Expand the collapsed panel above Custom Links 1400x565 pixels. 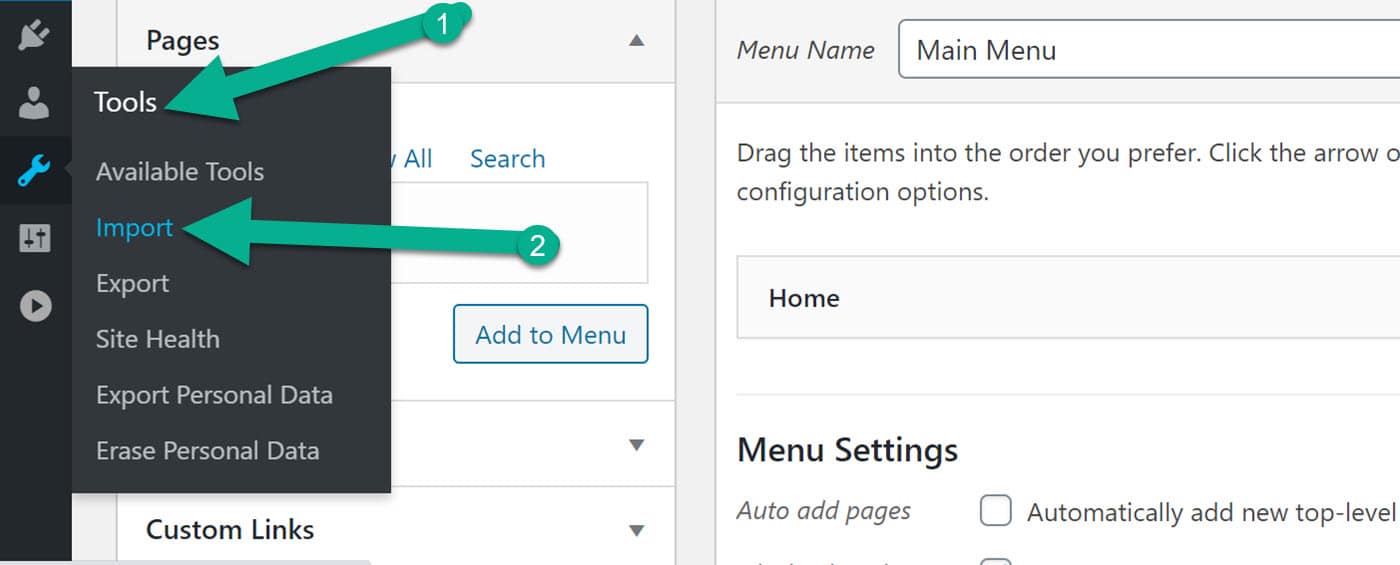point(636,445)
